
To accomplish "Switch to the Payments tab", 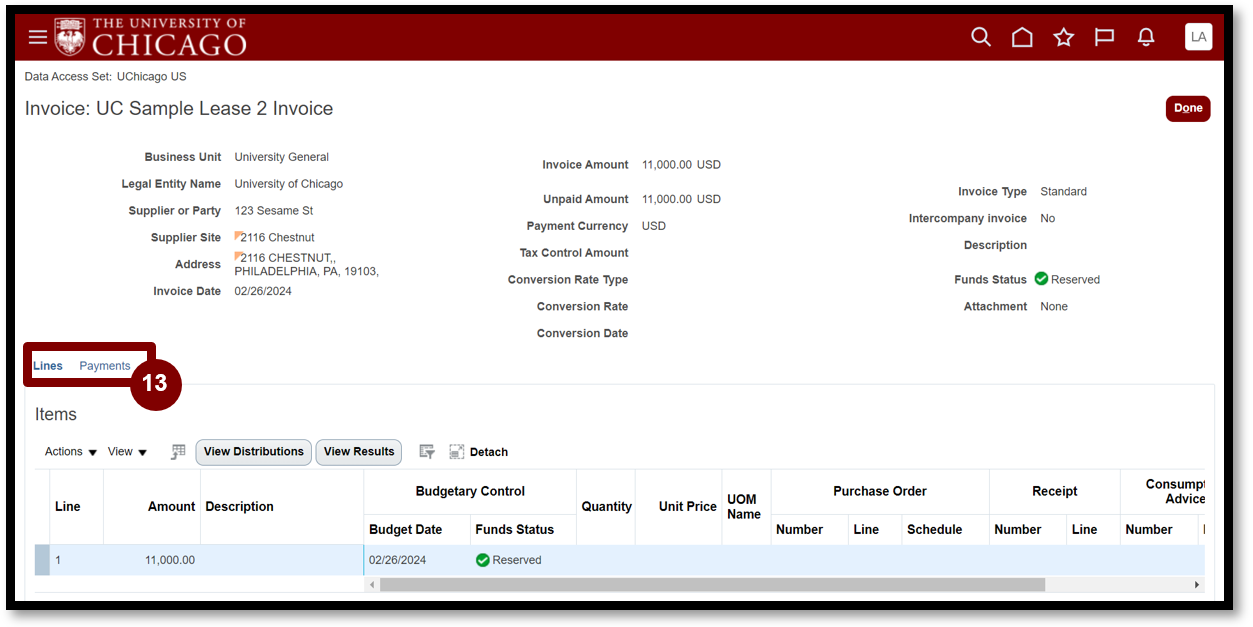I will [x=105, y=366].
